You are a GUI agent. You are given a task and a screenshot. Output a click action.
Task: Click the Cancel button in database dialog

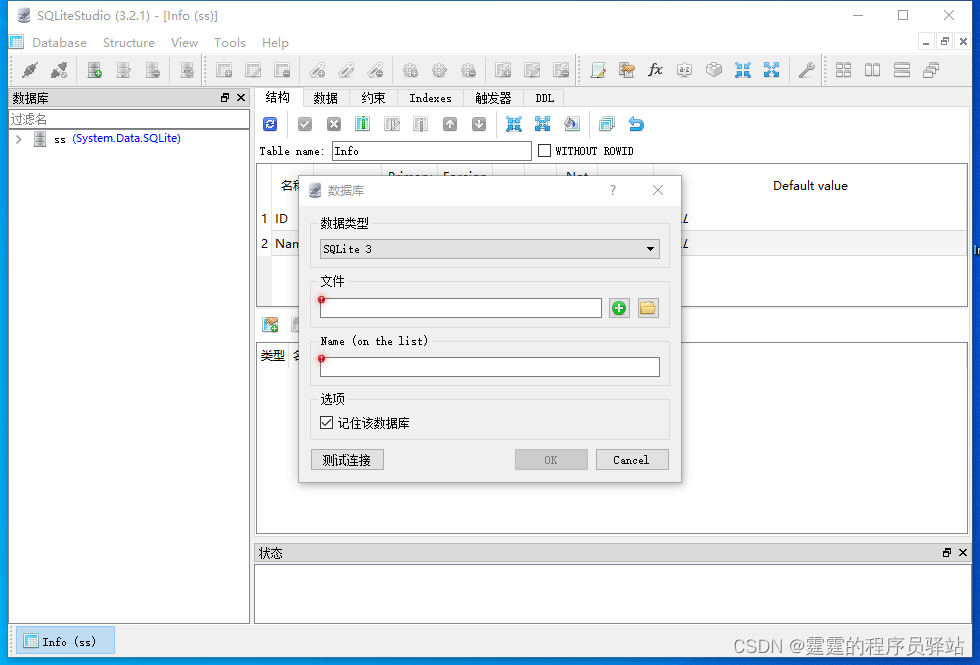coord(631,460)
